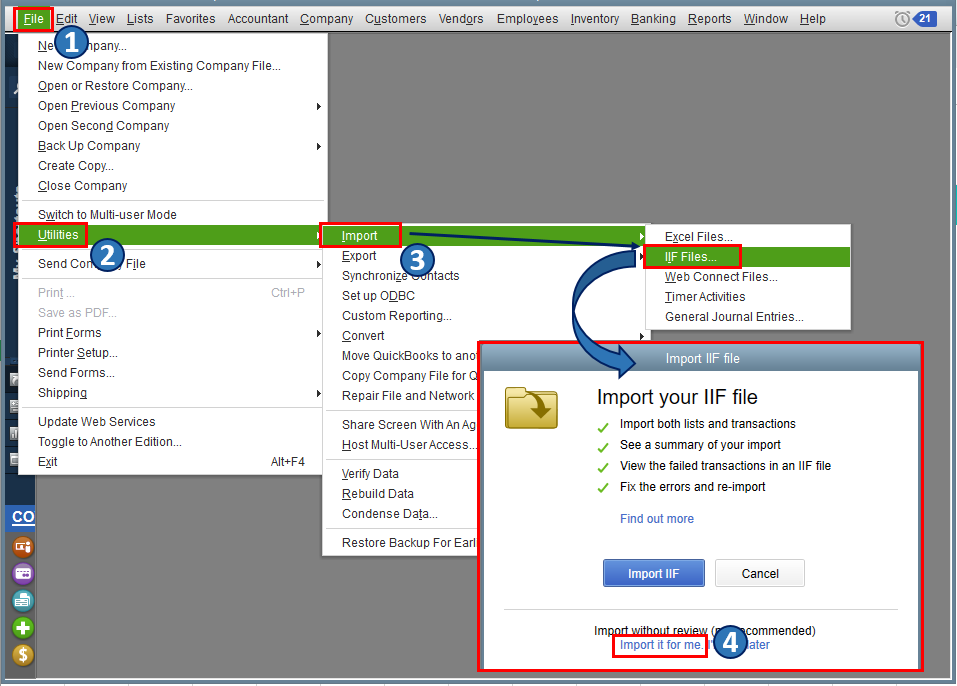Open the Favorites menu

pos(190,19)
